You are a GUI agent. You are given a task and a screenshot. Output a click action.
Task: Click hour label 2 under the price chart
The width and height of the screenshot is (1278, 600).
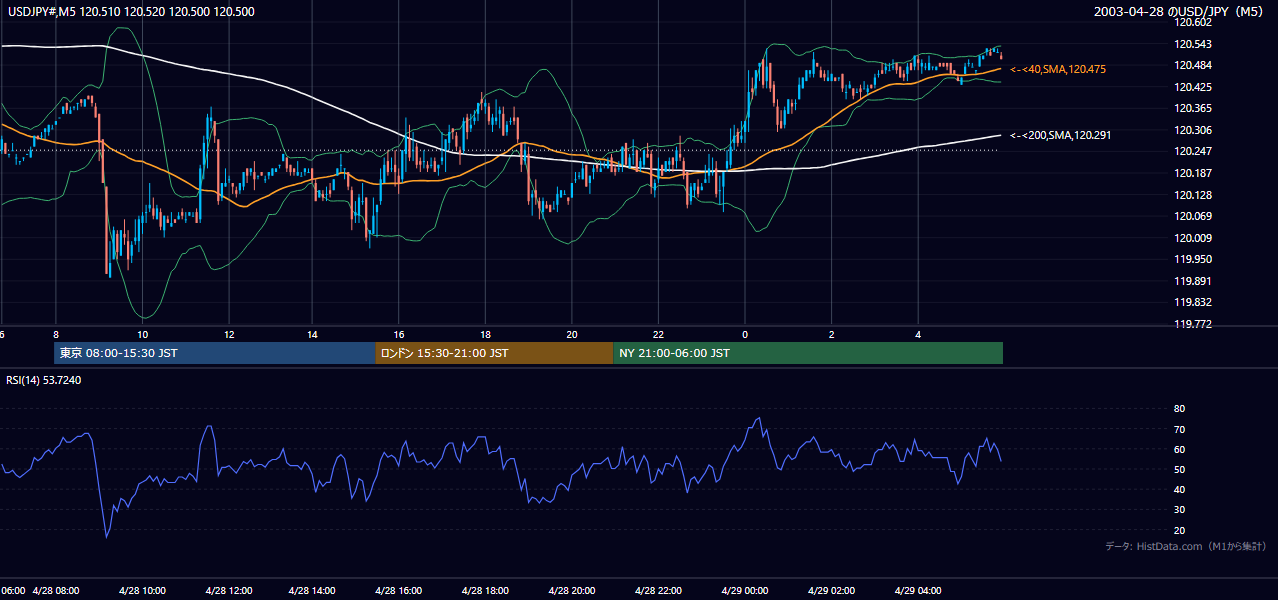click(832, 334)
